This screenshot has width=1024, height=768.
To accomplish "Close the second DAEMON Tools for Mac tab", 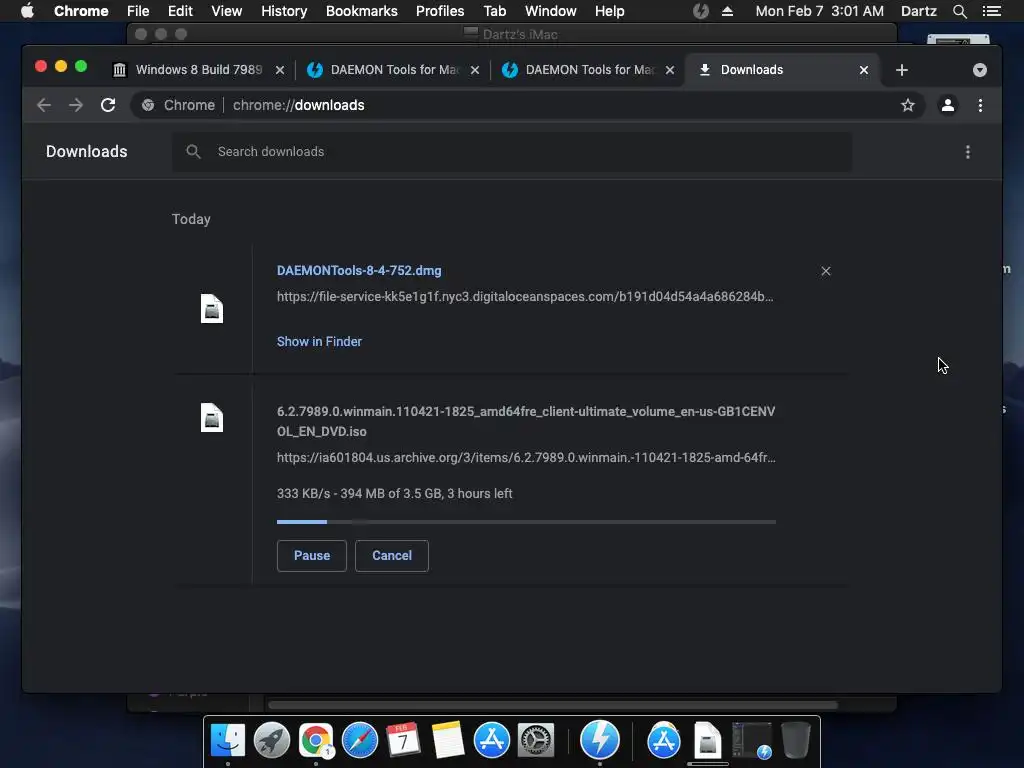I will click(x=669, y=70).
